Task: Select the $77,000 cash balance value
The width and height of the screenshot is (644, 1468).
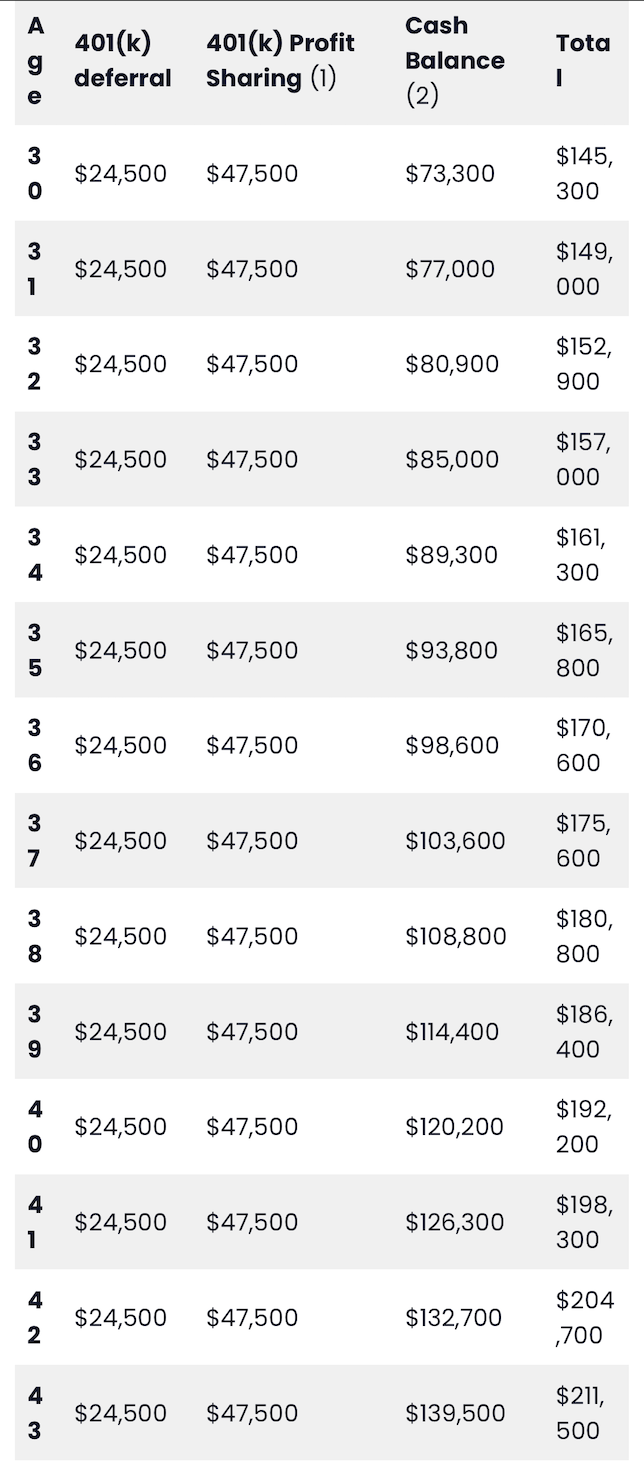Action: click(450, 269)
